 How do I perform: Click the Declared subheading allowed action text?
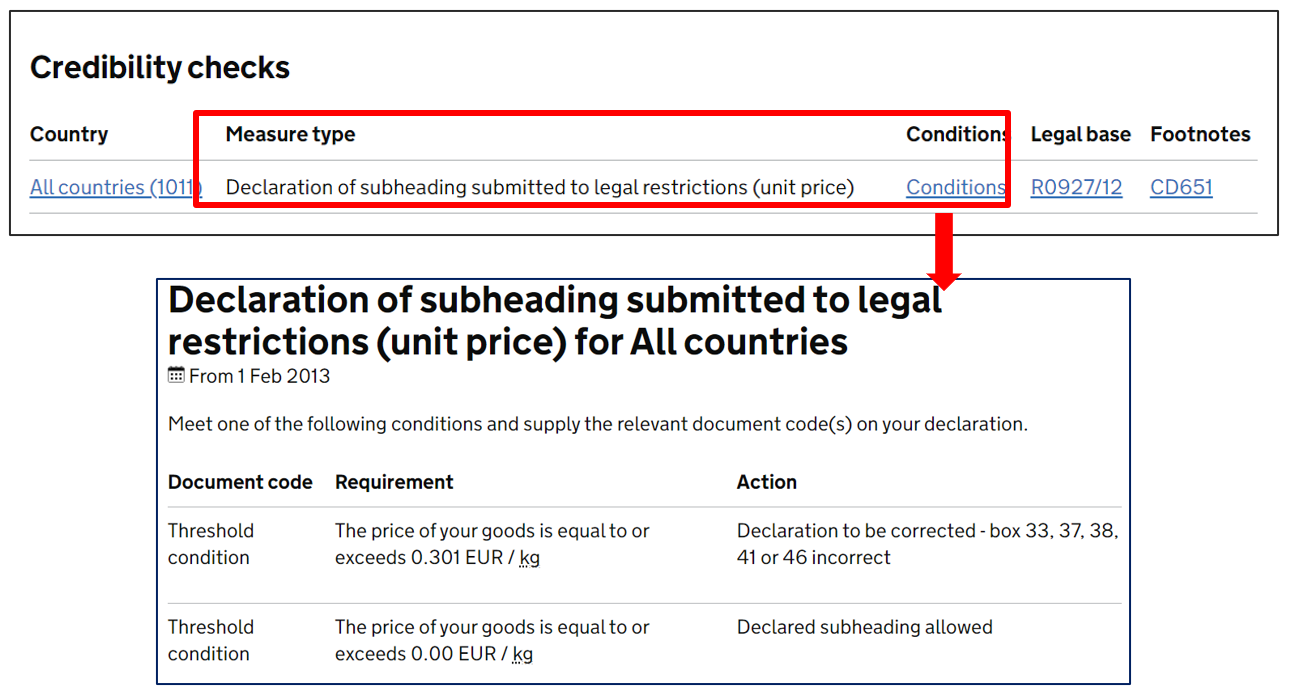pyautogui.click(x=865, y=627)
